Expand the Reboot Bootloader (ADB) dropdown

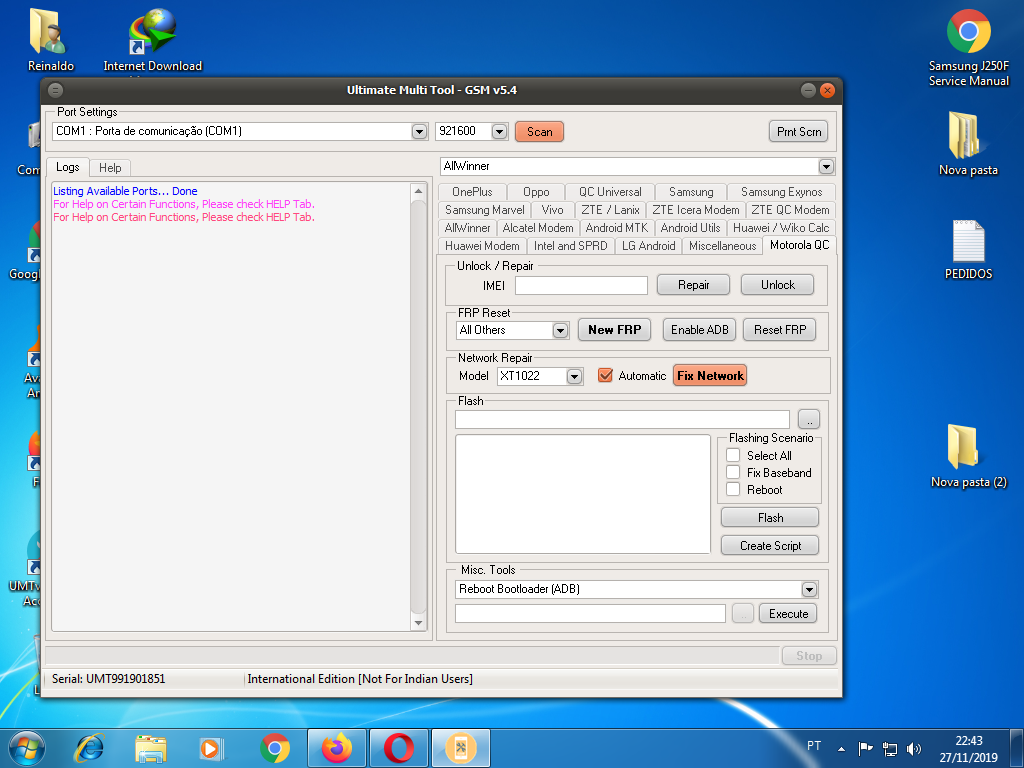pyautogui.click(x=809, y=590)
